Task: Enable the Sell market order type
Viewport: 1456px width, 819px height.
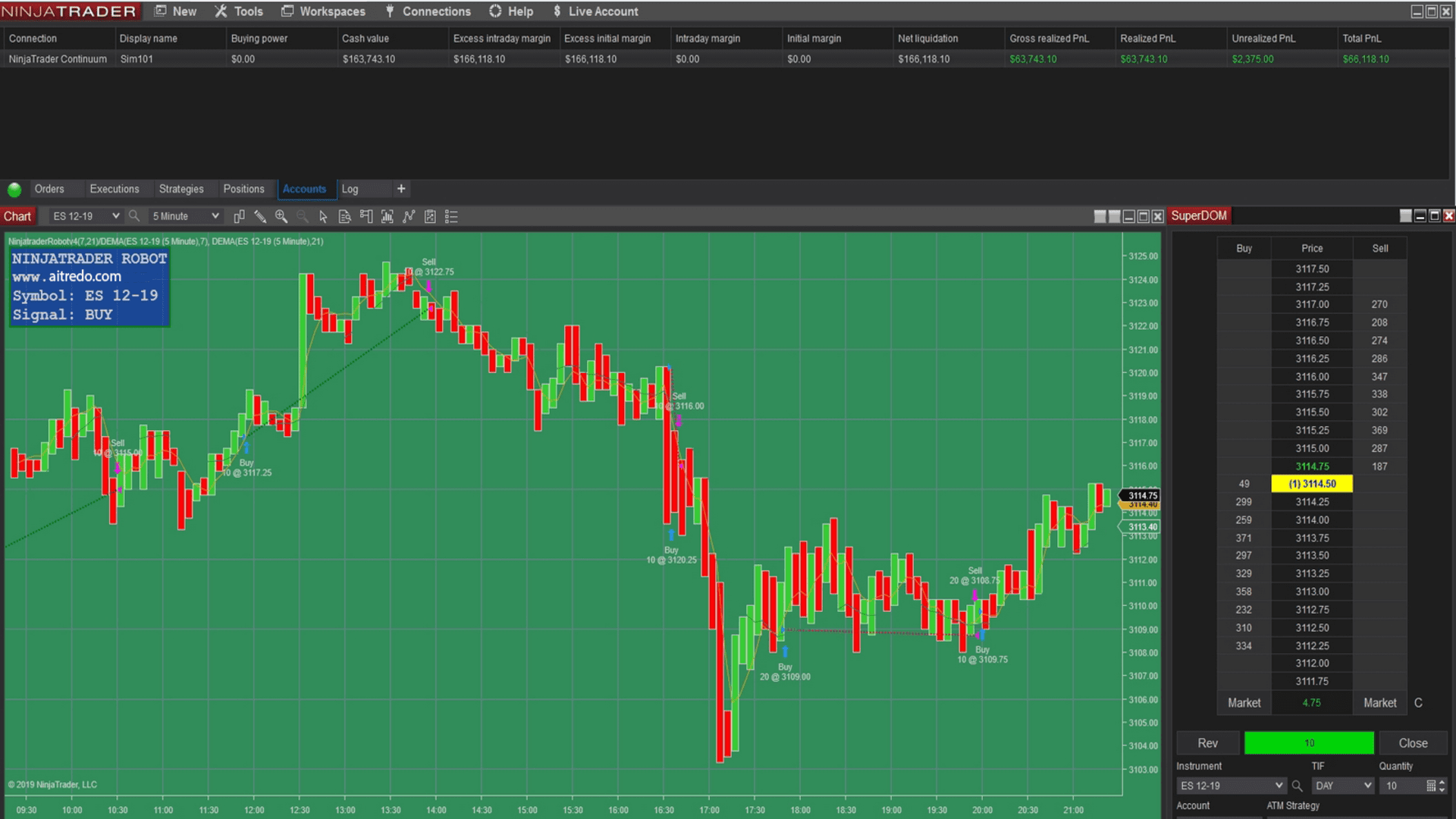Action: (1378, 702)
